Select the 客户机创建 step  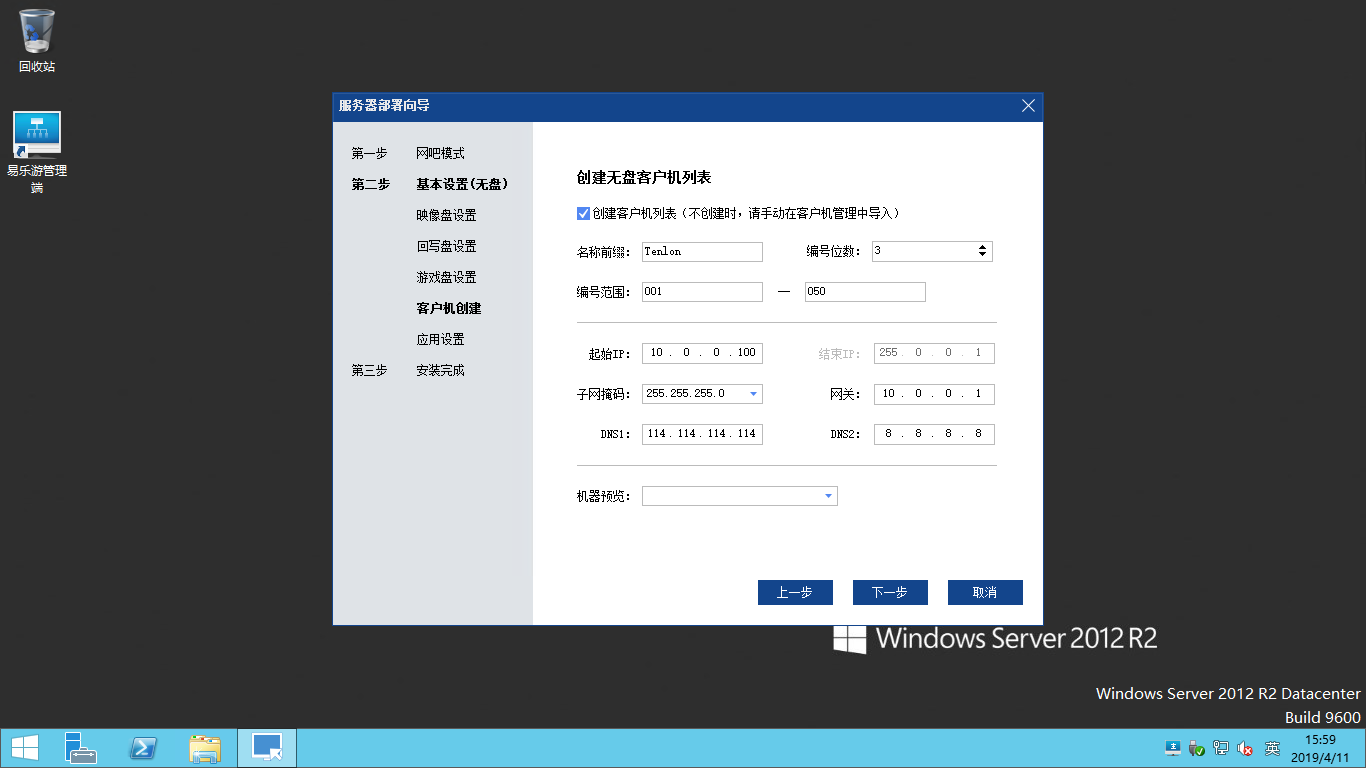[449, 309]
